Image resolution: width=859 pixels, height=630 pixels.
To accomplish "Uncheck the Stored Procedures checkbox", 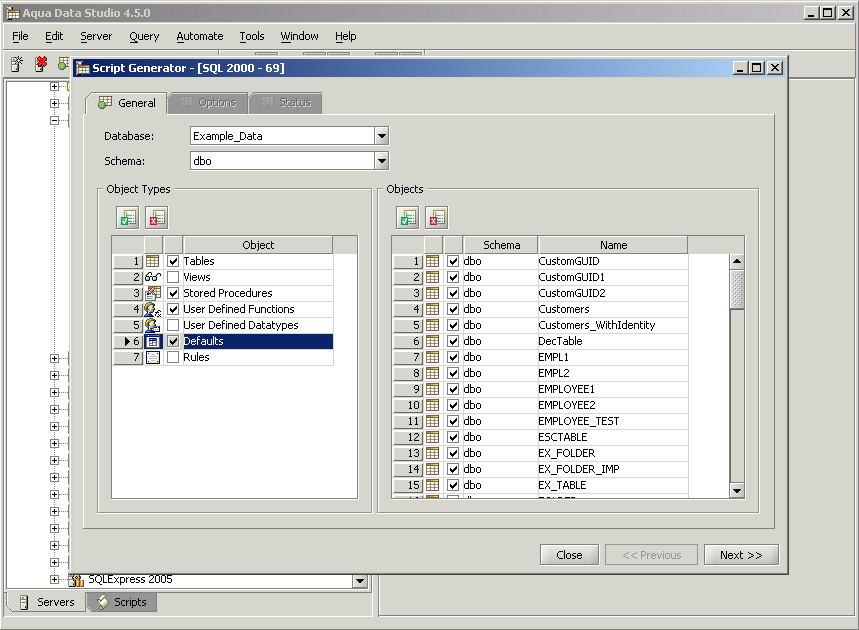I will point(173,293).
